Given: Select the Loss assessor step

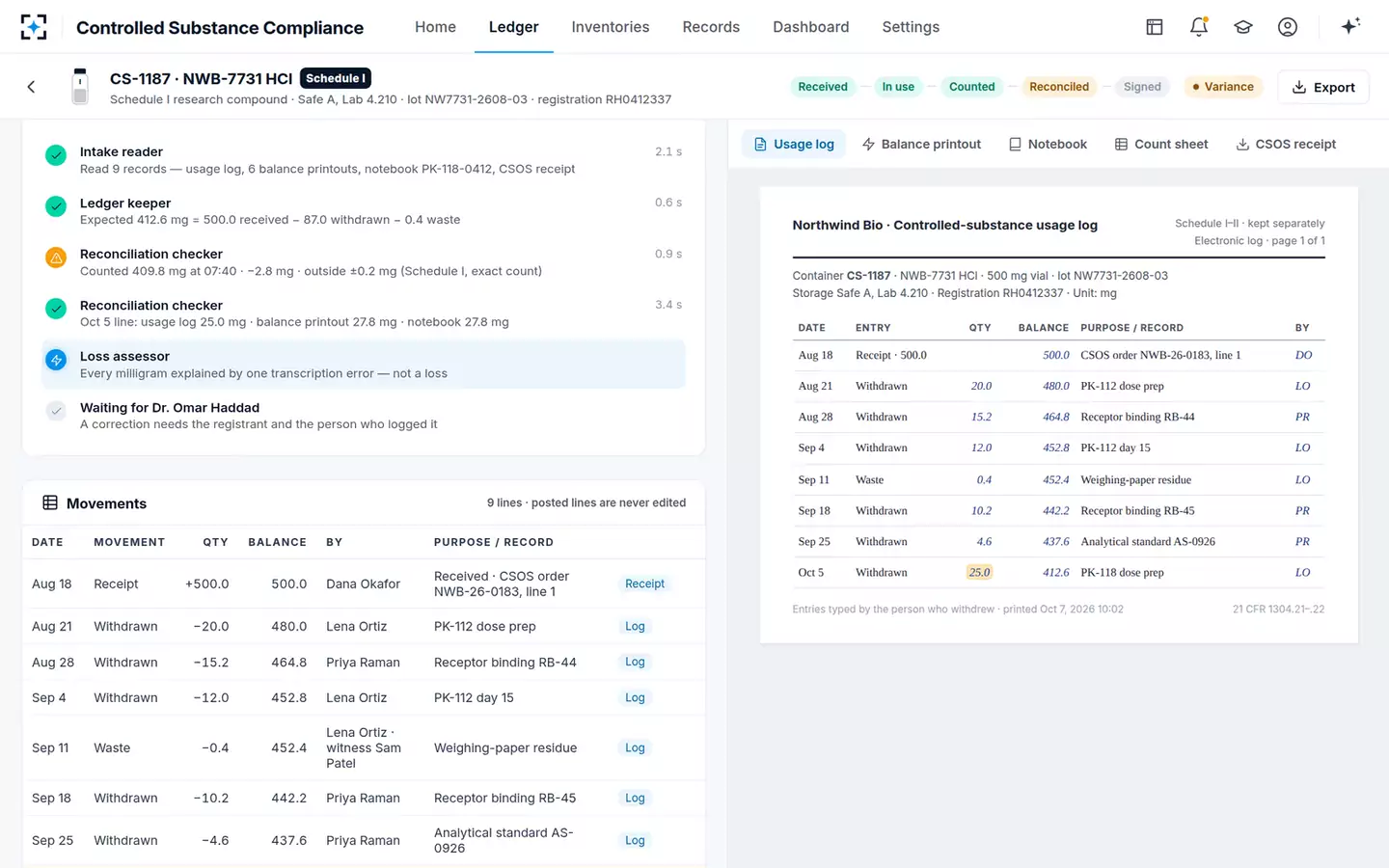Looking at the screenshot, I should 364,364.
